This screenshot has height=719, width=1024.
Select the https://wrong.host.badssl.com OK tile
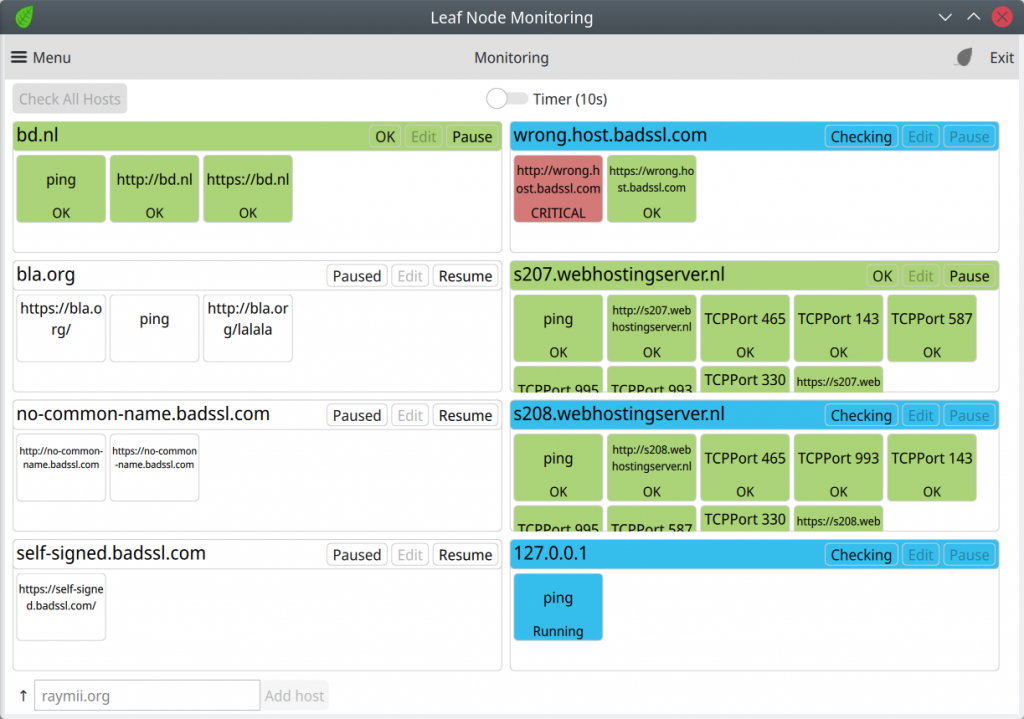[651, 189]
